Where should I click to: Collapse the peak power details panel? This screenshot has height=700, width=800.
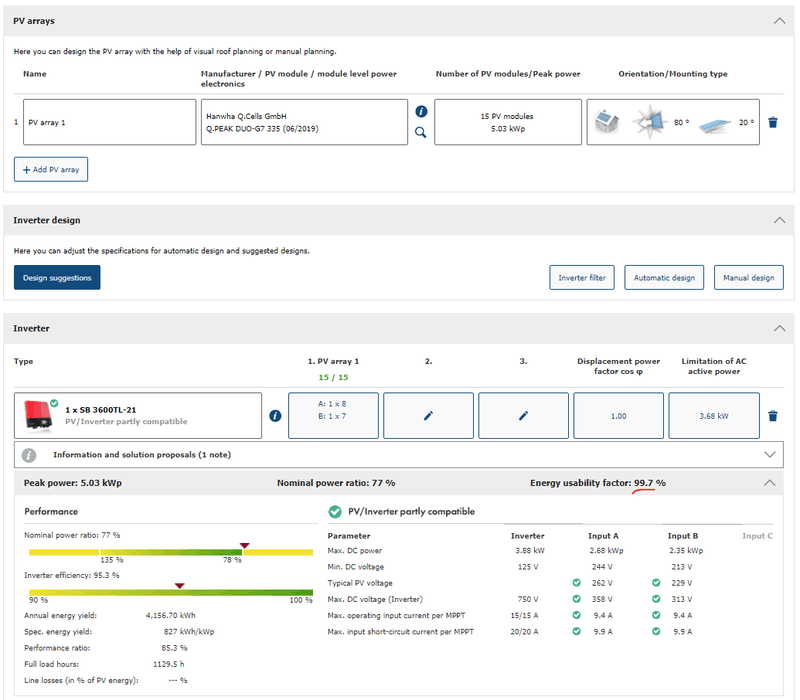coord(768,482)
